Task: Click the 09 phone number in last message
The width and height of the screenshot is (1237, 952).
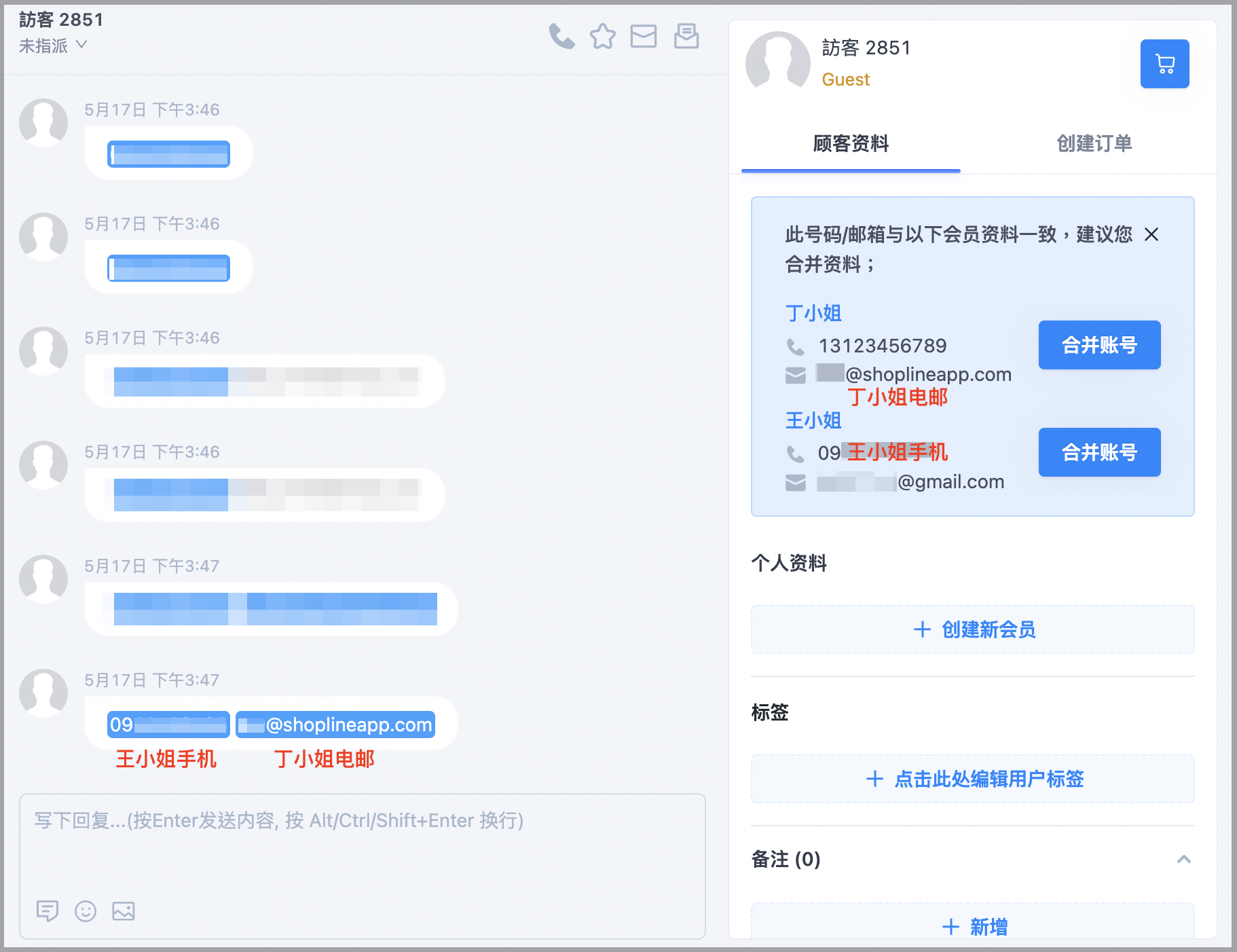Action: click(168, 725)
